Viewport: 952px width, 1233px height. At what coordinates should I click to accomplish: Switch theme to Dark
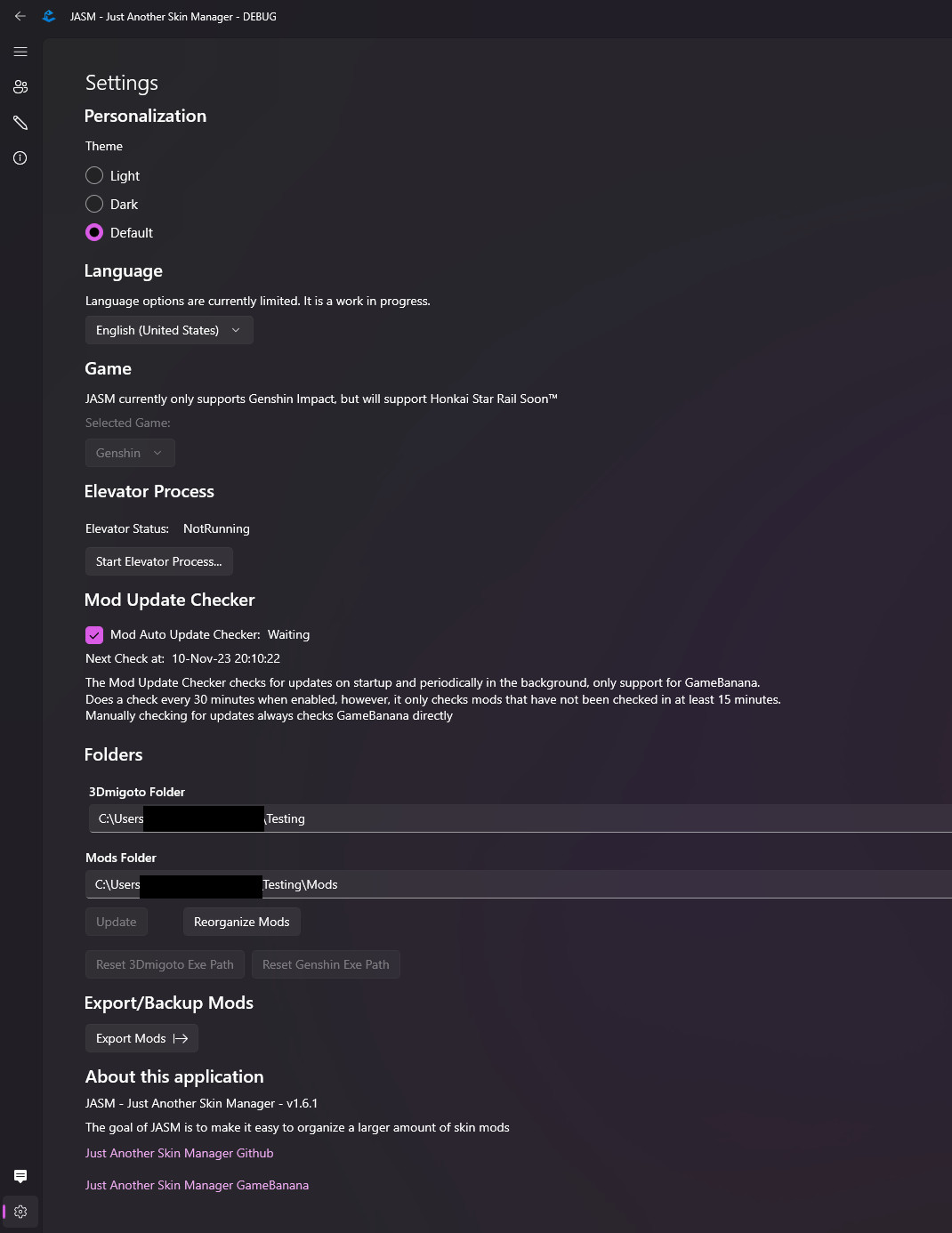(x=94, y=204)
